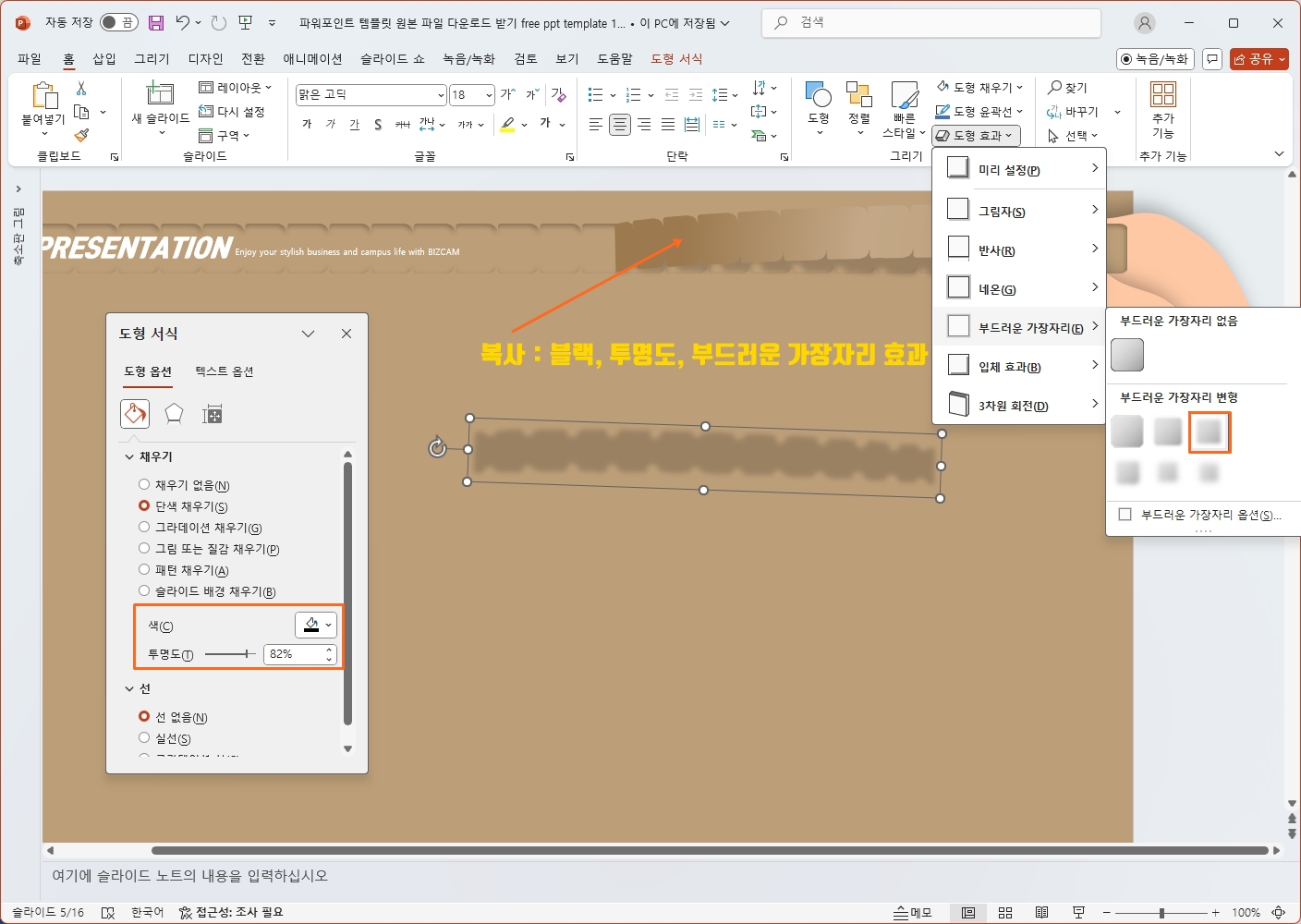Click the Save icon in title bar
This screenshot has height=924, width=1301.
(x=156, y=23)
